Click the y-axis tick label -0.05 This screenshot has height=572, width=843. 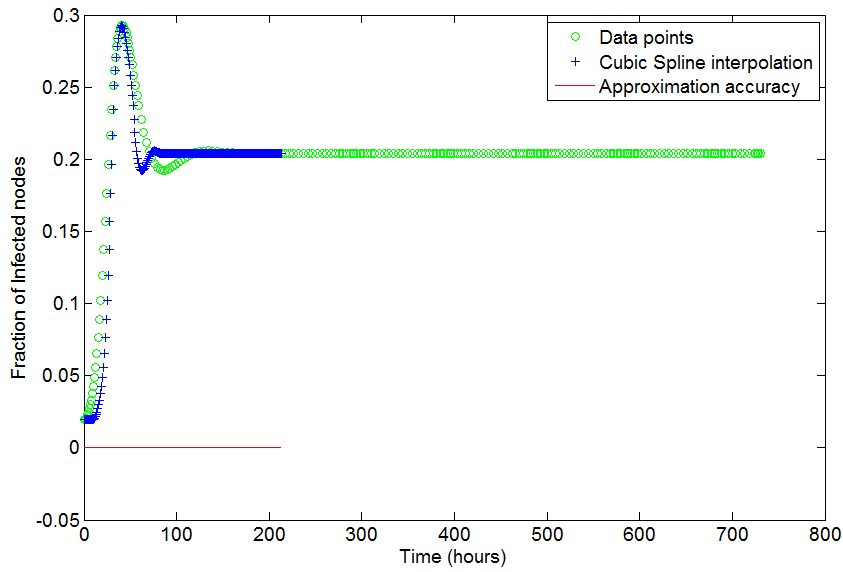58,520
